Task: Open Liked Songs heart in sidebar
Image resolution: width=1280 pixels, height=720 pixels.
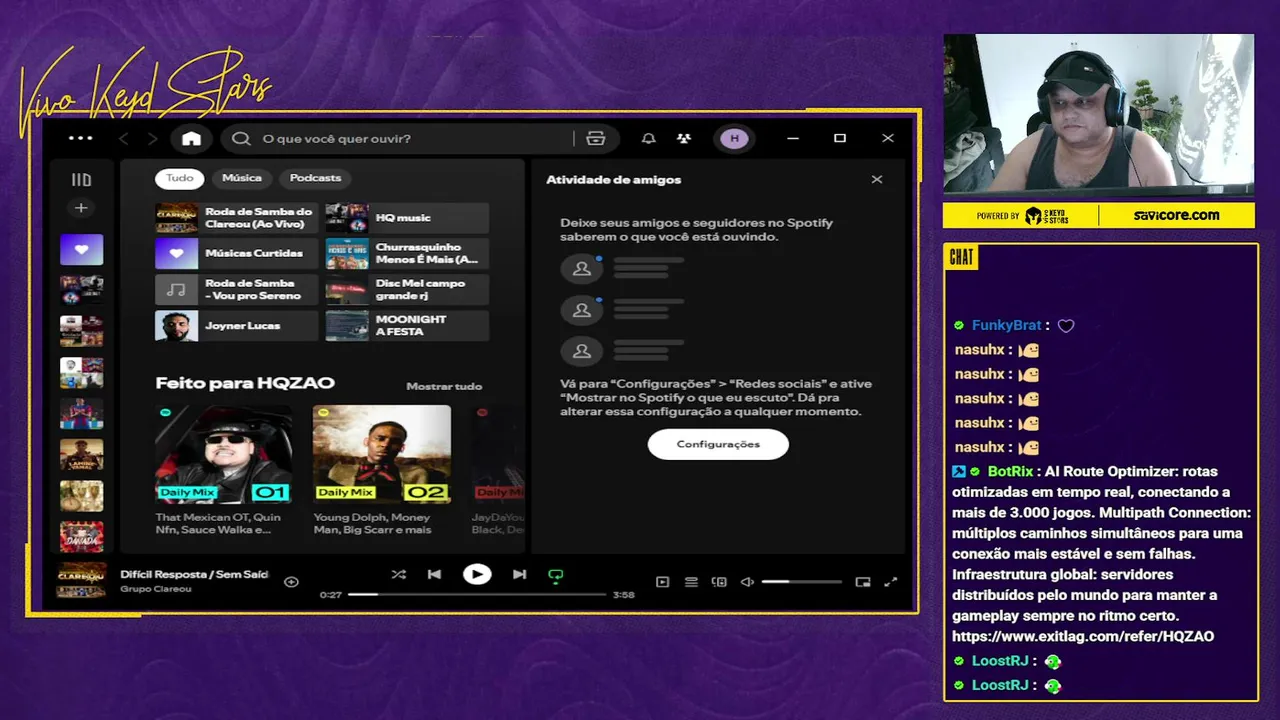Action: coord(81,249)
